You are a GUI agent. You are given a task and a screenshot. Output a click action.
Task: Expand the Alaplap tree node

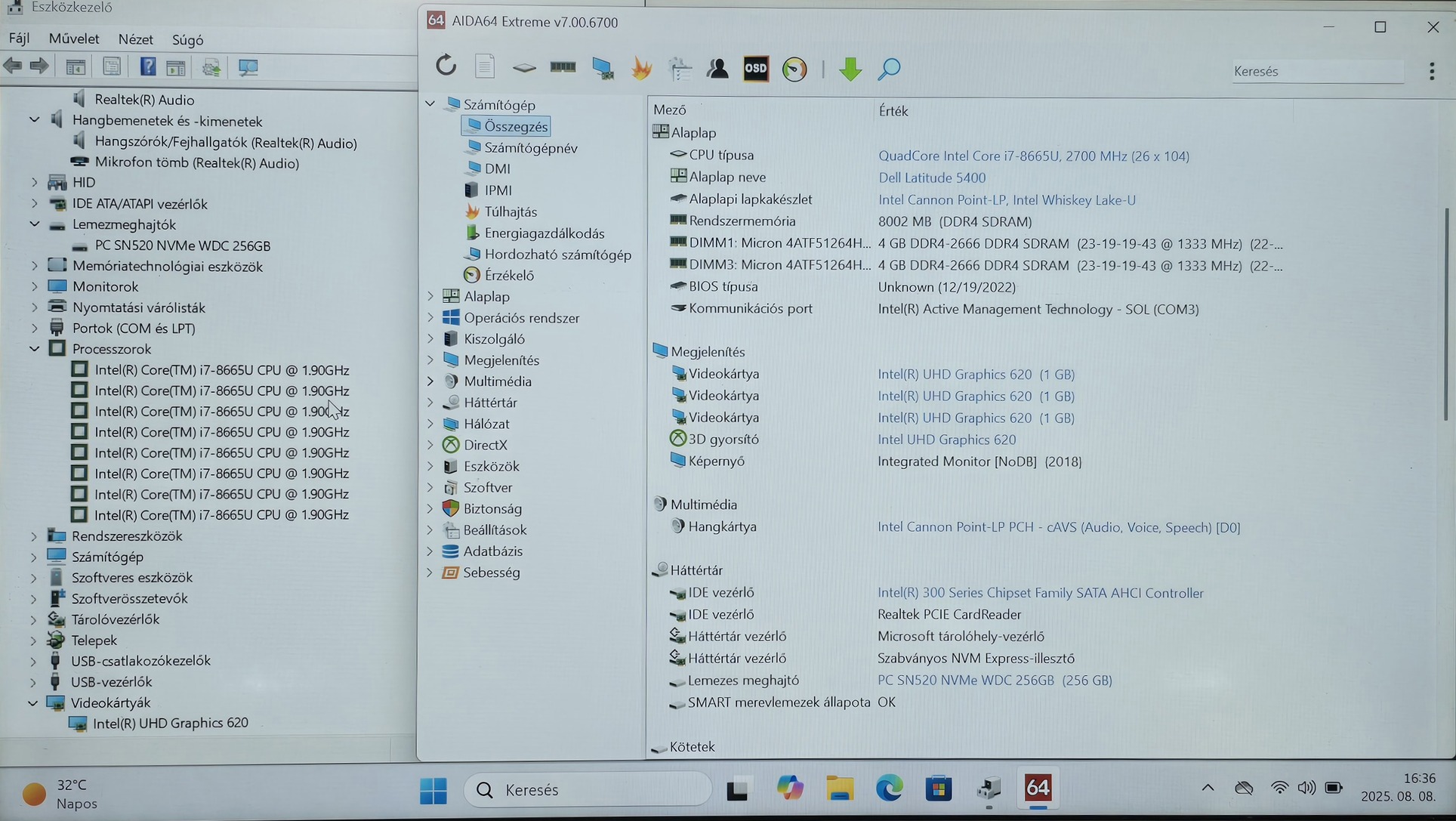pyautogui.click(x=430, y=296)
